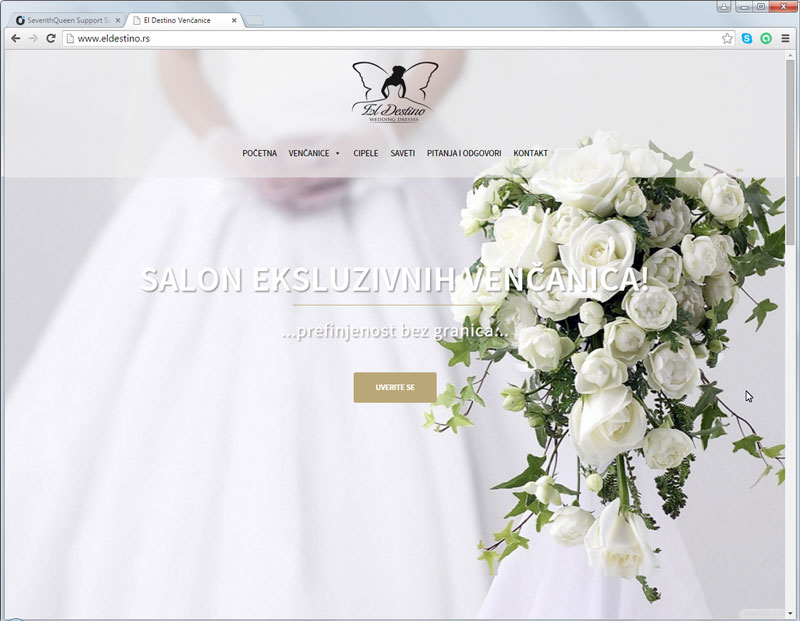Viewport: 800px width, 621px height.
Task: Click the UVERITE SE button
Action: (x=395, y=387)
